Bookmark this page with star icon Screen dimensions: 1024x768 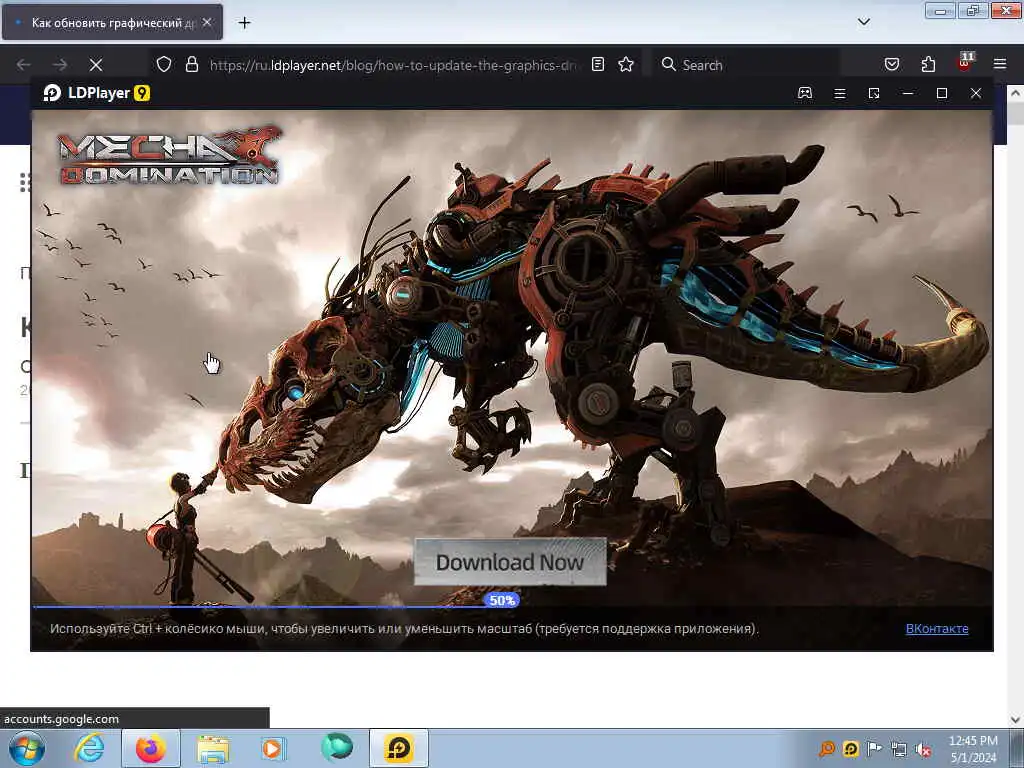point(626,64)
